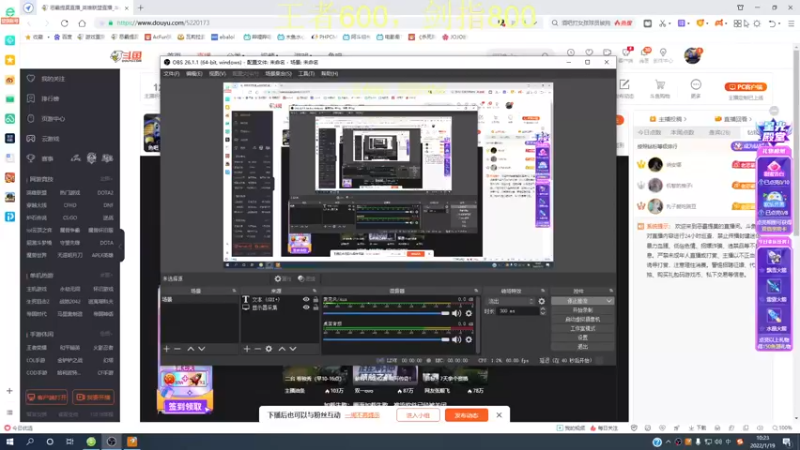The image size is (800, 450).
Task: Move the selected source up in Sources list
Action: click(282, 349)
